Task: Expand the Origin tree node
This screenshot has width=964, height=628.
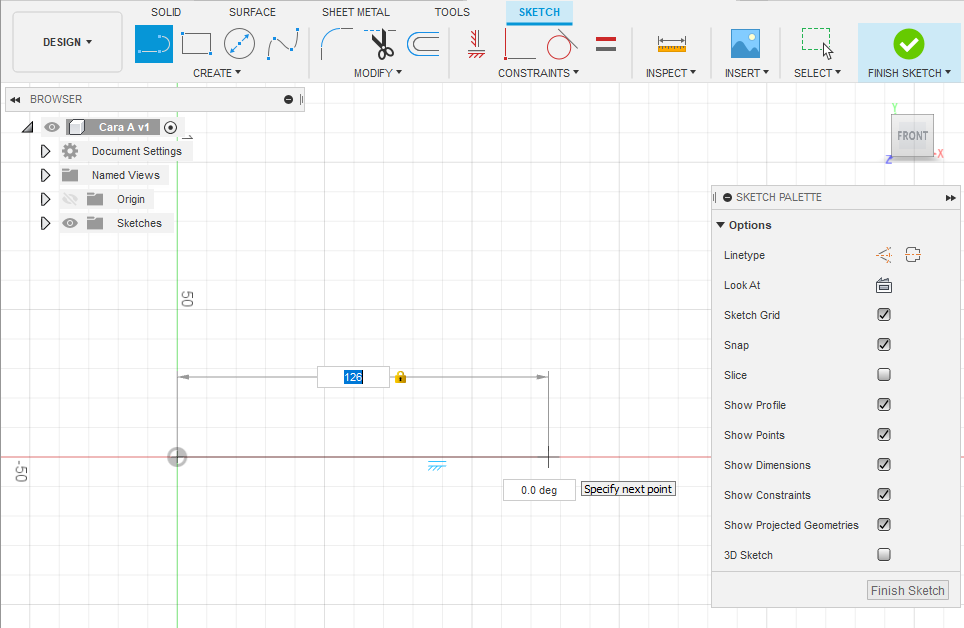Action: (x=45, y=199)
